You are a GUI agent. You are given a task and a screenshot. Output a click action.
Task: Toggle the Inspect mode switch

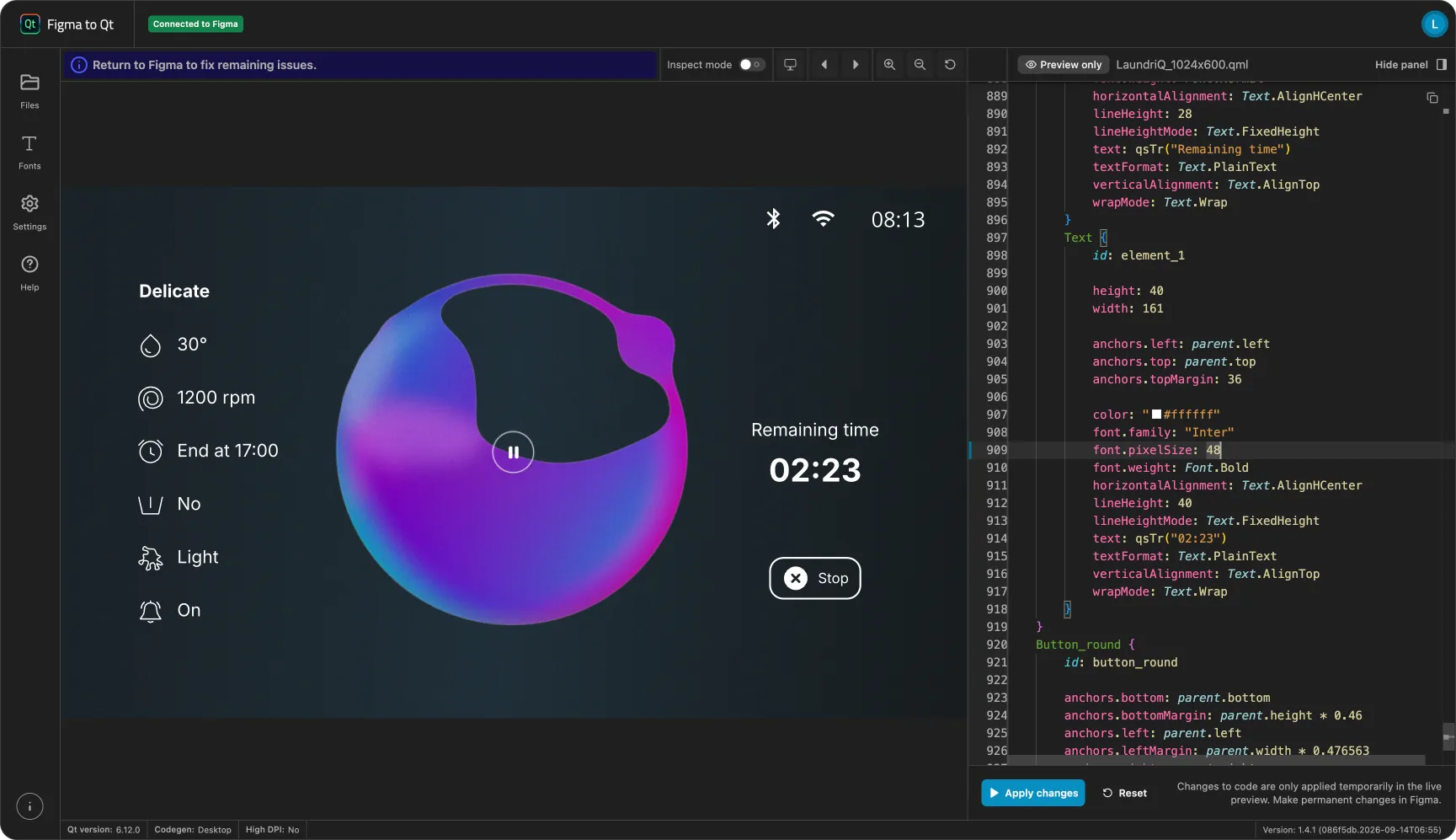click(x=751, y=65)
